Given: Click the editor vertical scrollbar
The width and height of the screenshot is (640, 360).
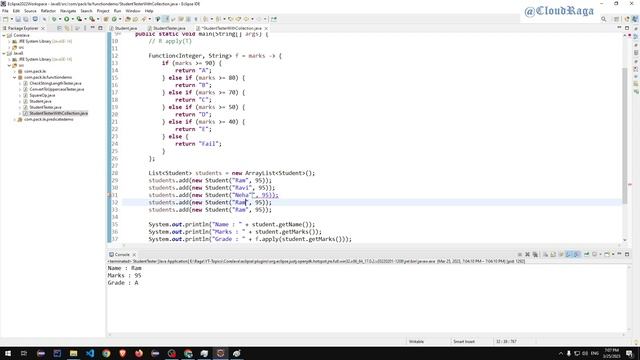Looking at the screenshot, I should (x=625, y=136).
